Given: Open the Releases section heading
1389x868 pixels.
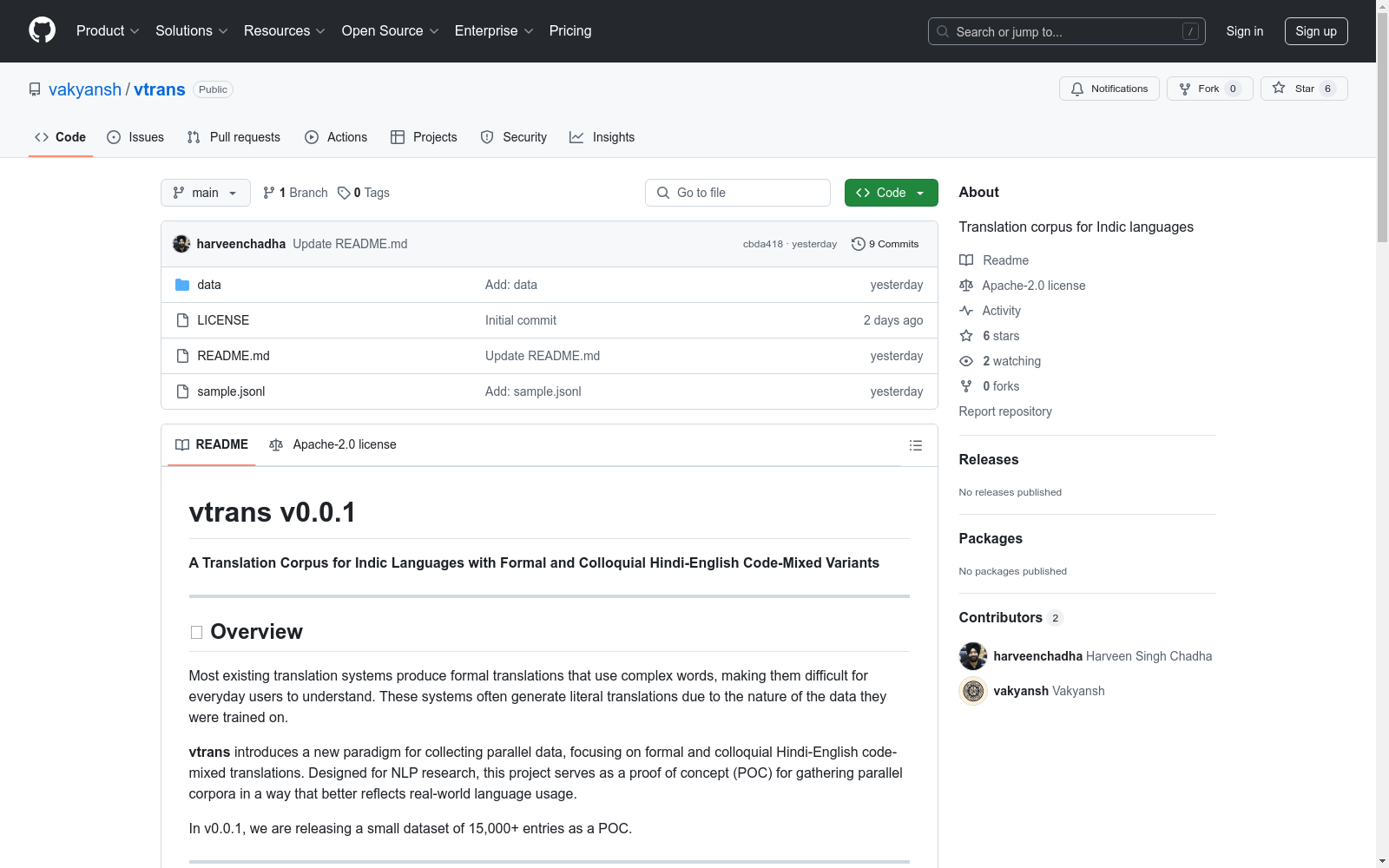Looking at the screenshot, I should point(989,460).
